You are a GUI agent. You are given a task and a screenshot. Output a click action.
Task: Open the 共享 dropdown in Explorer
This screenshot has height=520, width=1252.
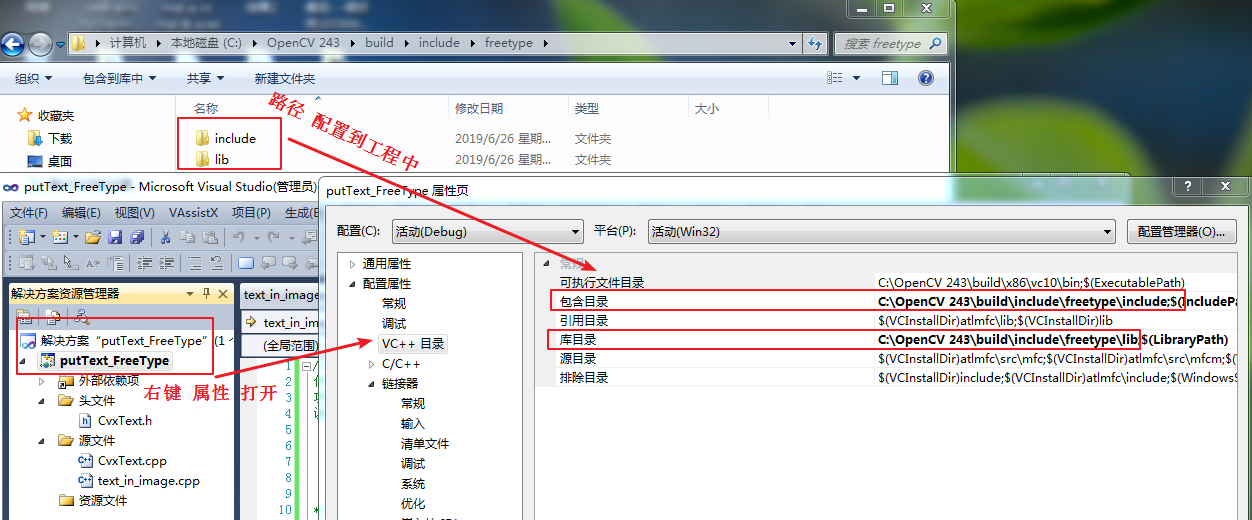(205, 78)
